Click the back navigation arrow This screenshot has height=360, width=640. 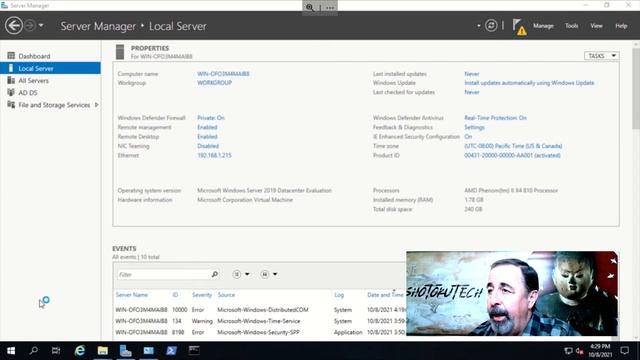(14, 26)
